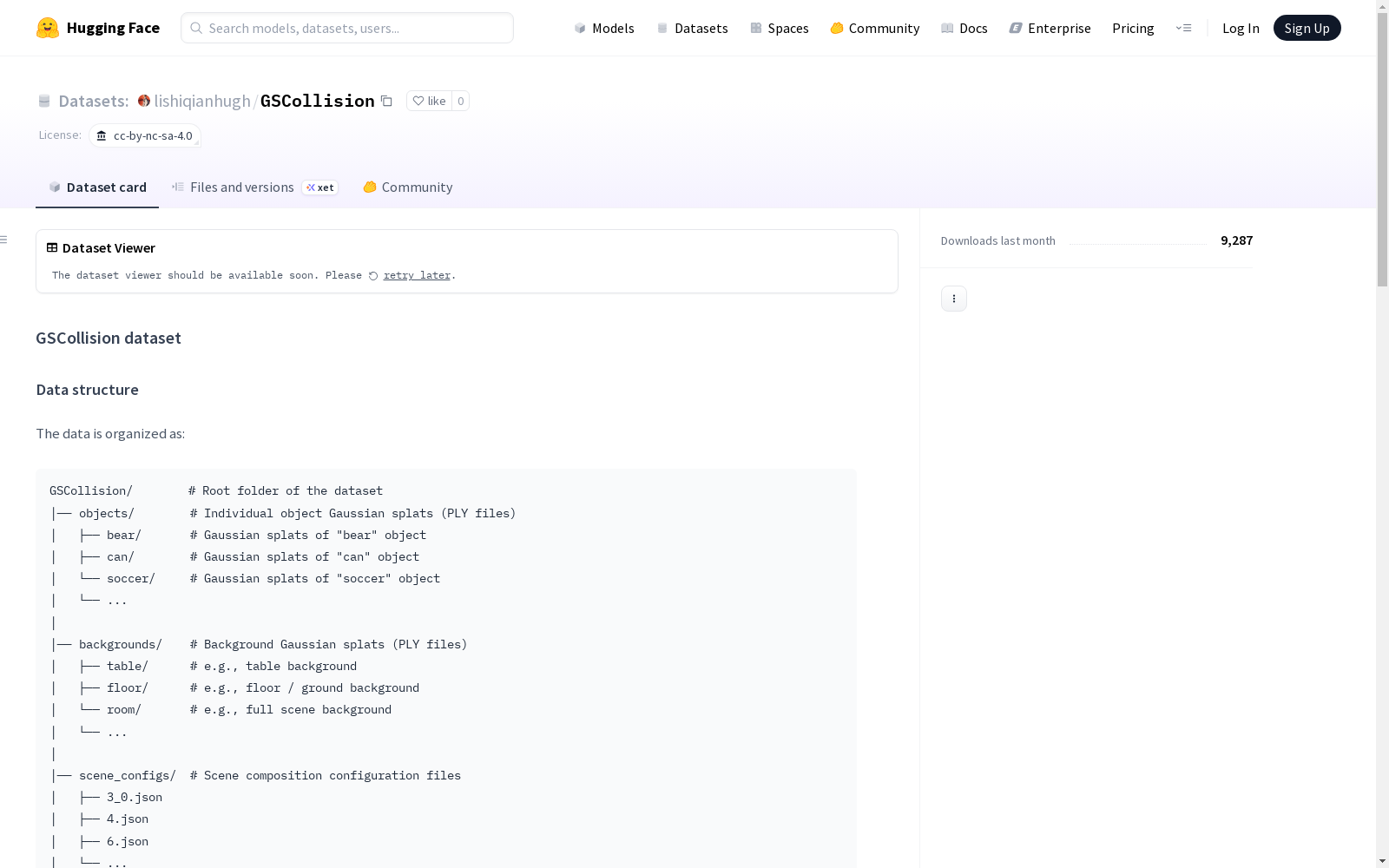The image size is (1389, 868).
Task: Like the GSCollision dataset
Action: pyautogui.click(x=429, y=101)
